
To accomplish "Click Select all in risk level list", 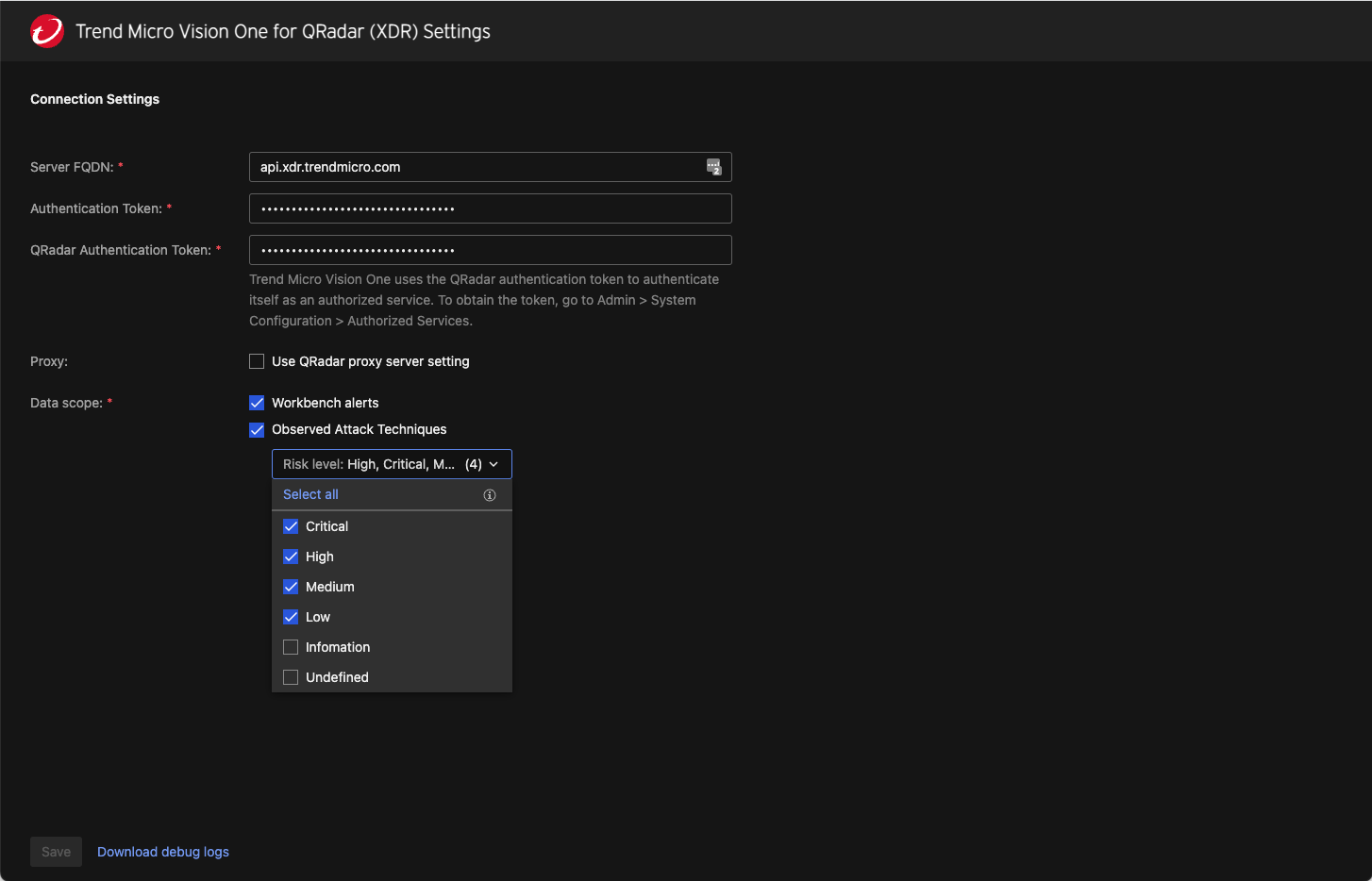I will coord(310,494).
